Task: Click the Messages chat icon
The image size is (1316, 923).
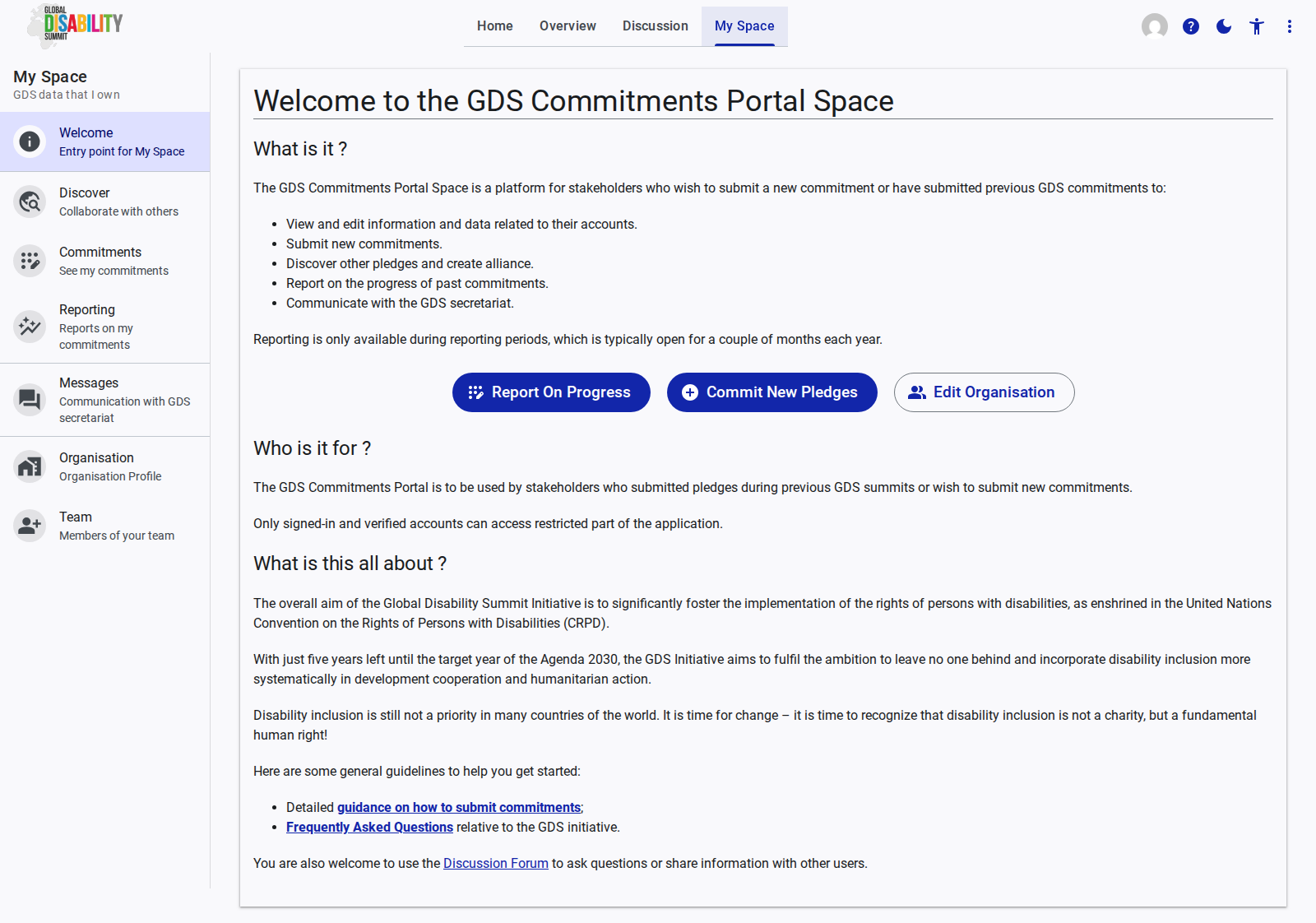Action: [x=30, y=400]
